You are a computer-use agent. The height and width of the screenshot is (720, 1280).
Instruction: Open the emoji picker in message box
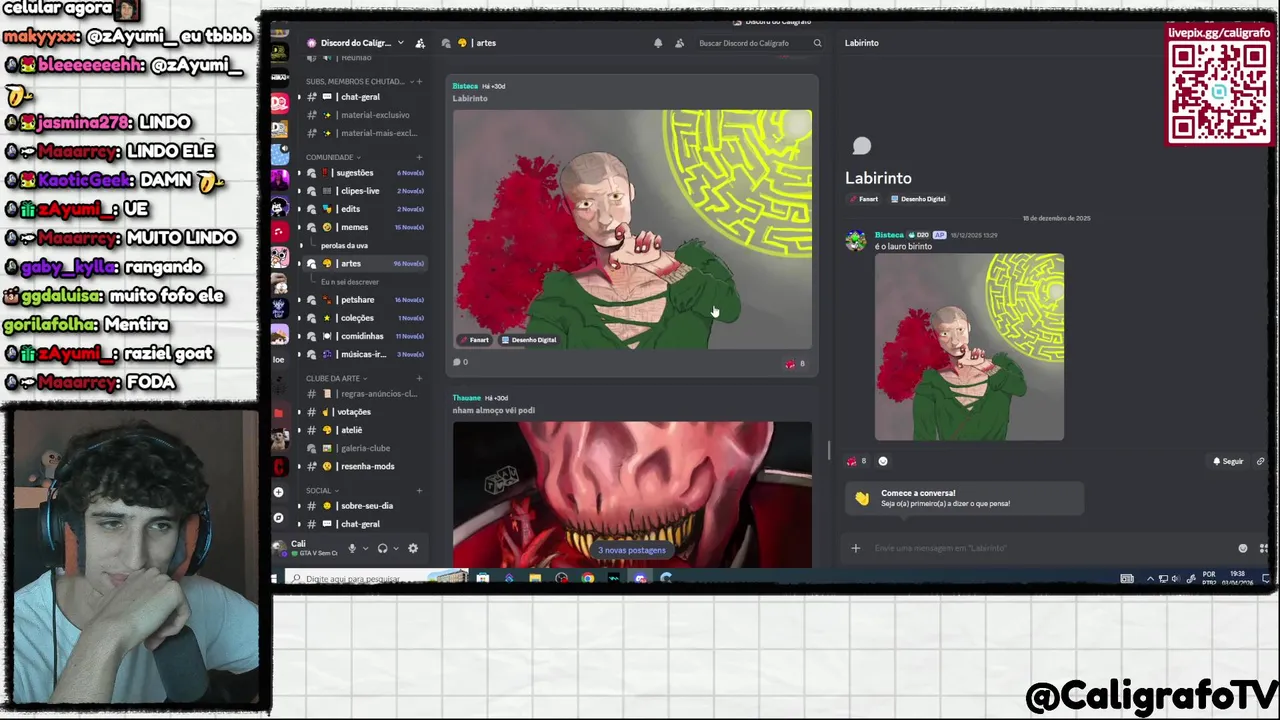pos(1243,548)
